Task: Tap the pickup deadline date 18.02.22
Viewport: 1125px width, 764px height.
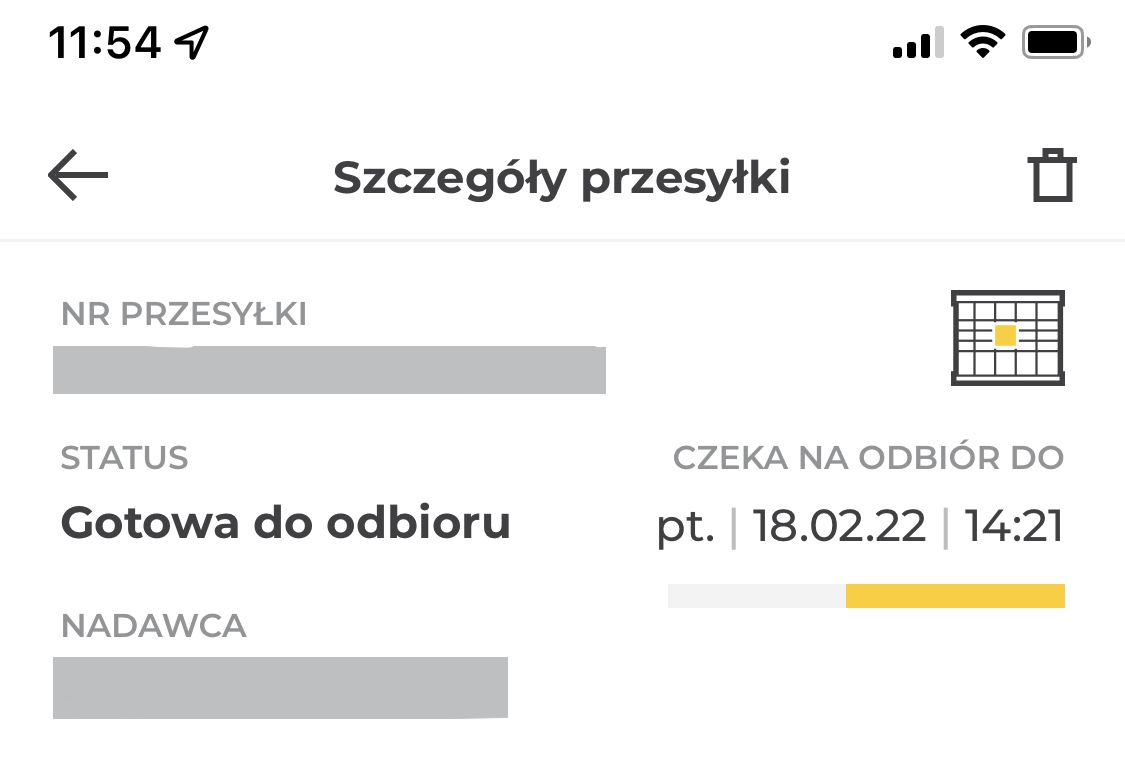Action: point(839,526)
